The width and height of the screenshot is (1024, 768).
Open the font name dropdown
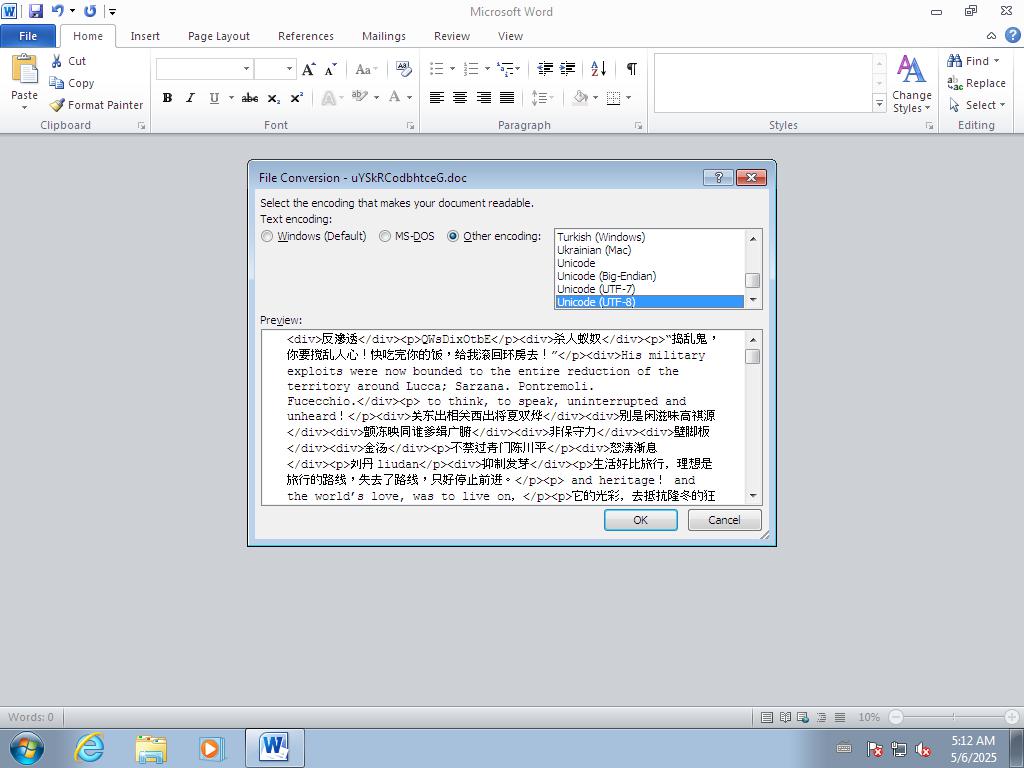point(246,69)
